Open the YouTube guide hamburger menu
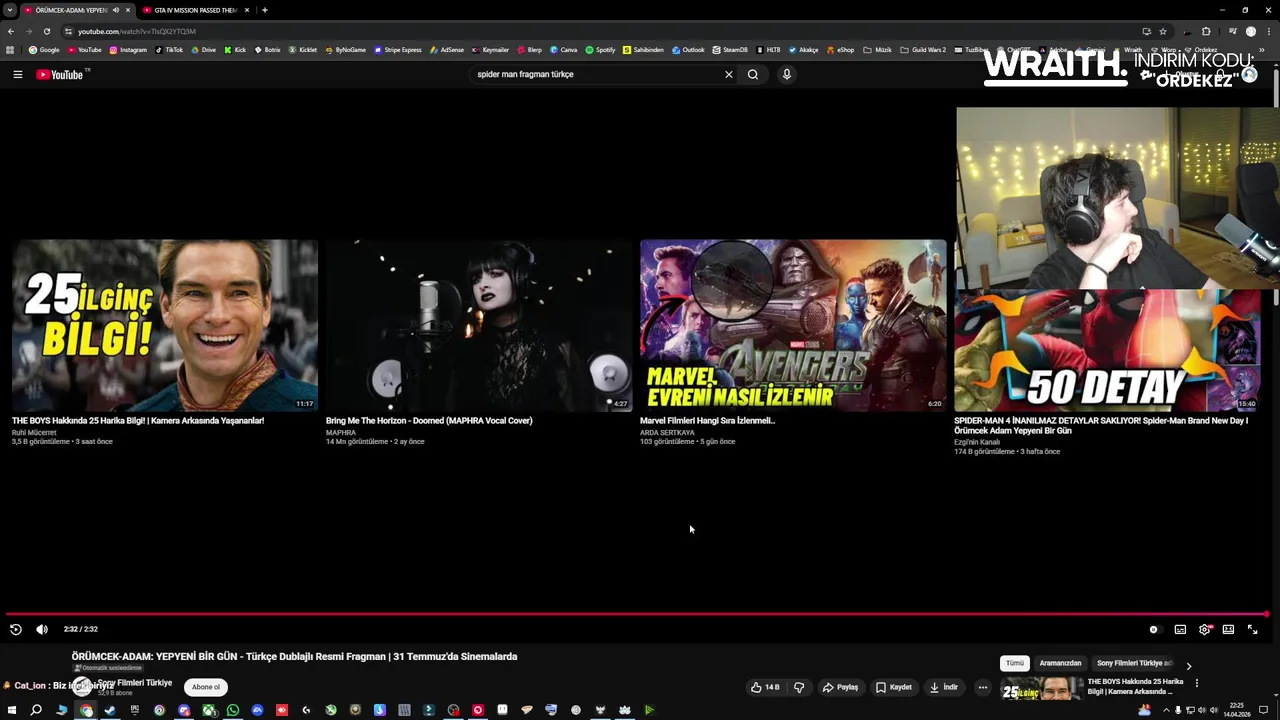This screenshot has height=720, width=1280. [x=17, y=74]
